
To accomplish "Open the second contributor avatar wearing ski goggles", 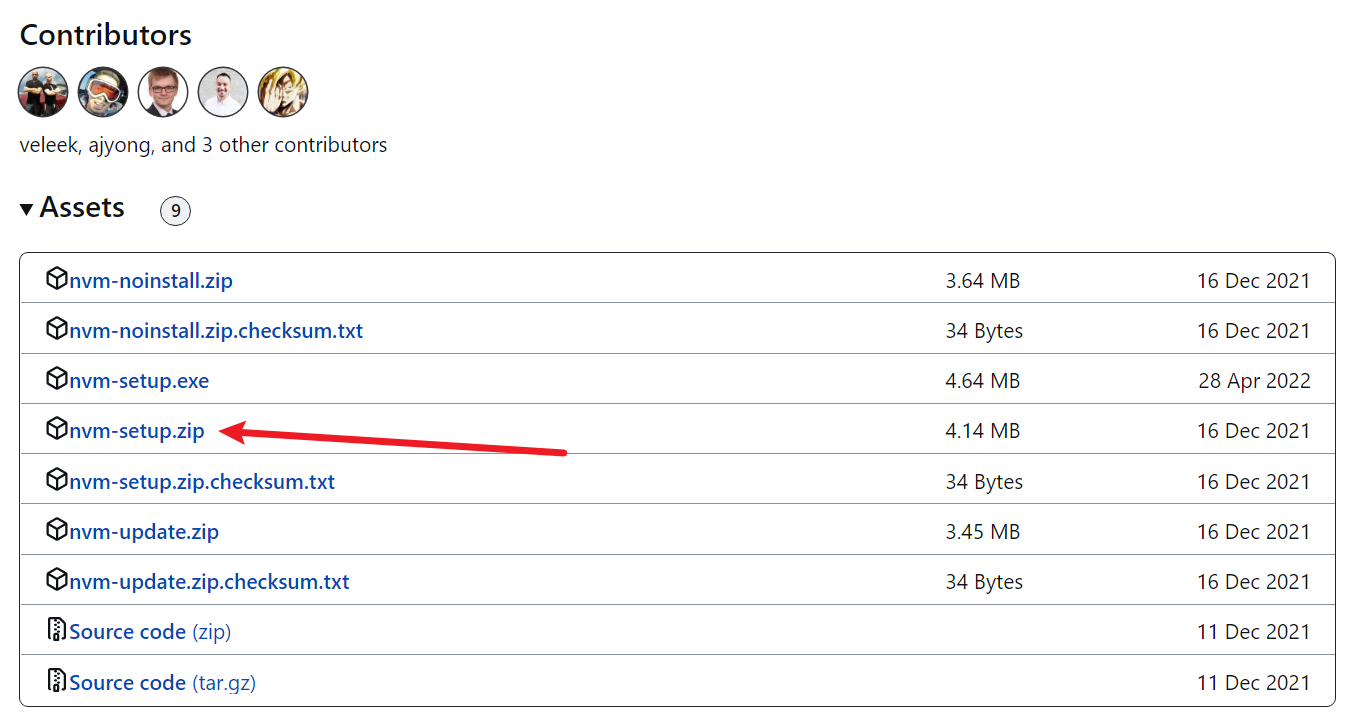I will point(103,93).
